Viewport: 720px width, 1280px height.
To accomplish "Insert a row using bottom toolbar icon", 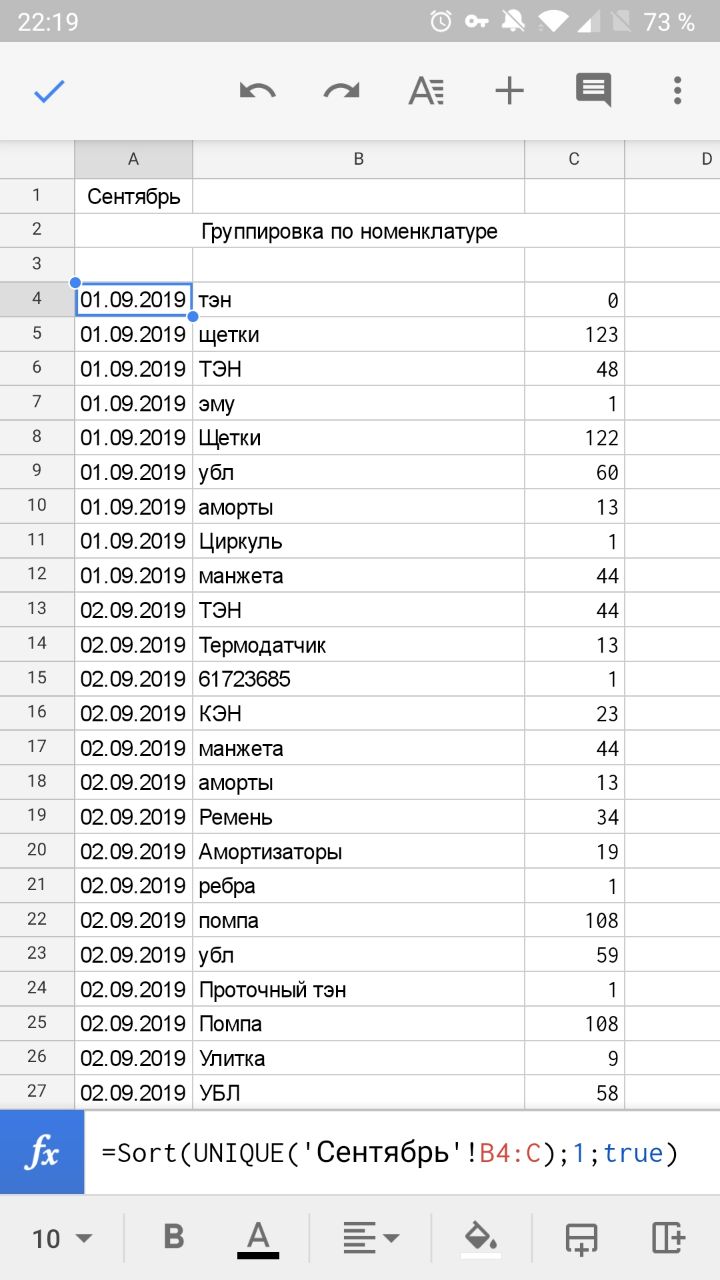I will (581, 1238).
